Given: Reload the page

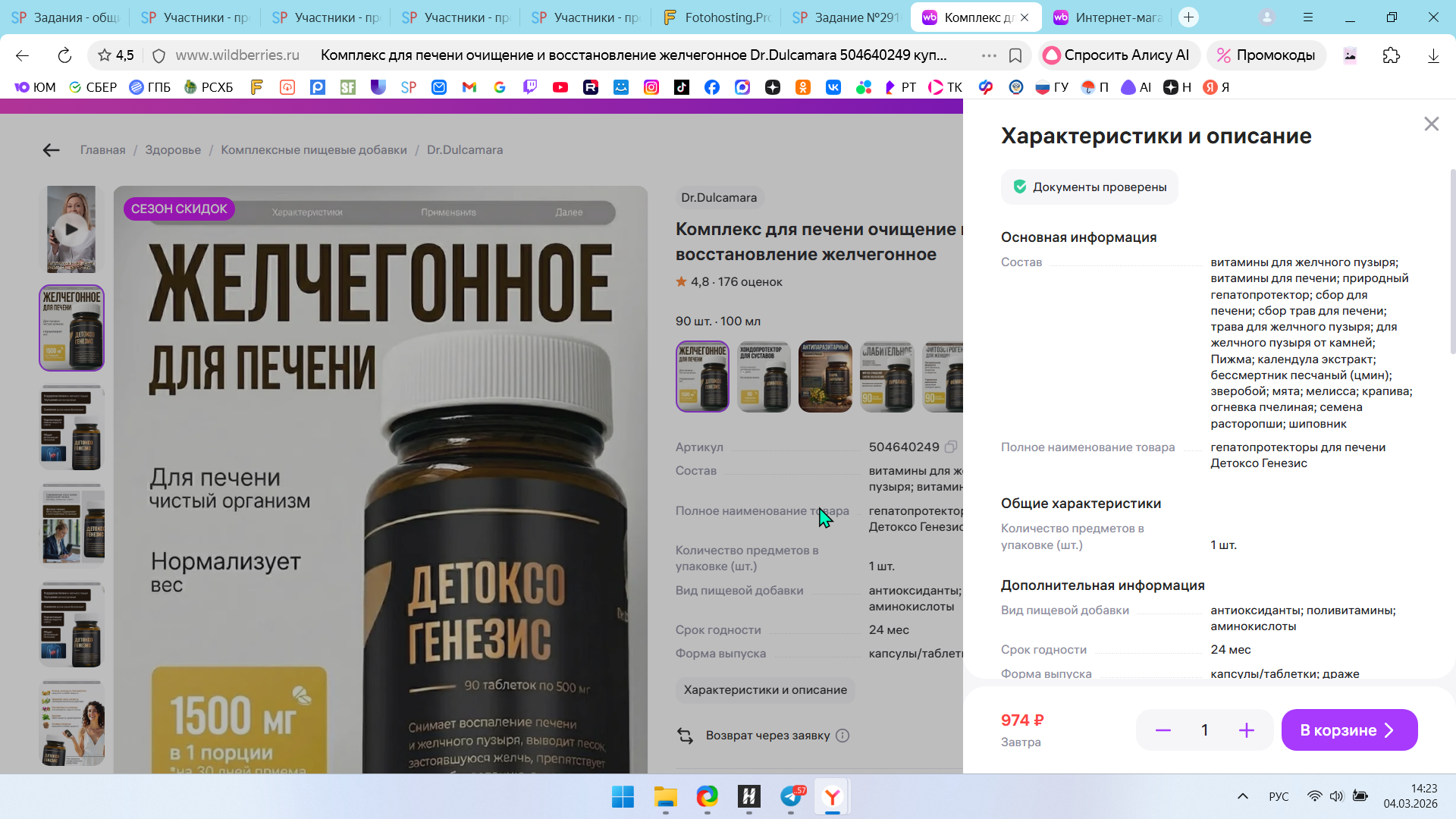Looking at the screenshot, I should (x=64, y=55).
